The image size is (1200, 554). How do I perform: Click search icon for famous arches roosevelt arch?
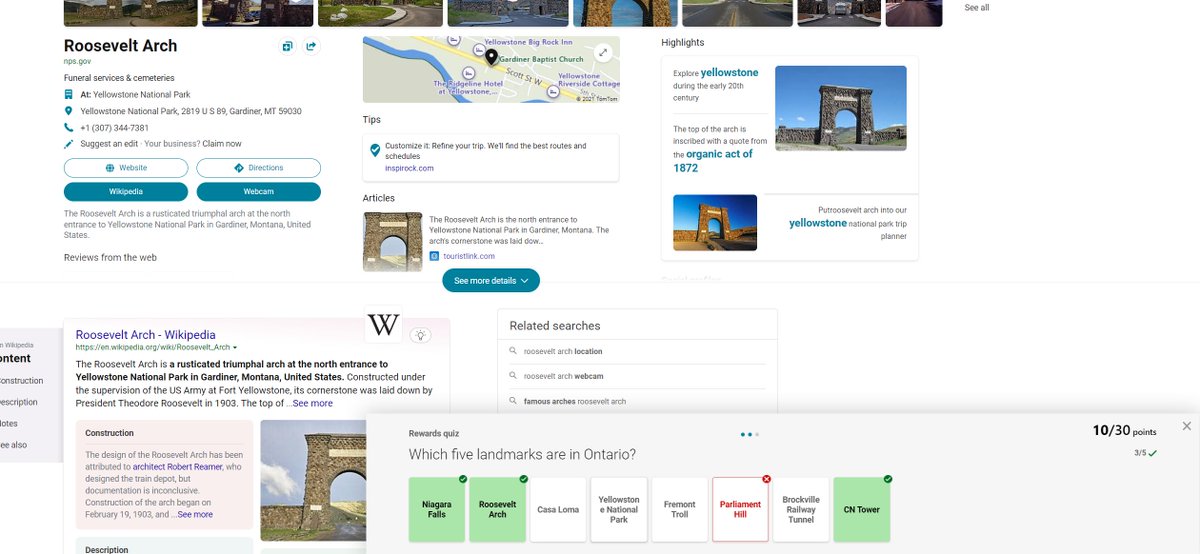(513, 401)
